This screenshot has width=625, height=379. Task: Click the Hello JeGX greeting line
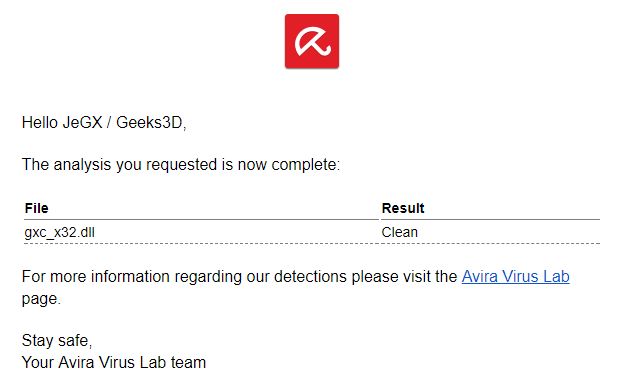[104, 123]
